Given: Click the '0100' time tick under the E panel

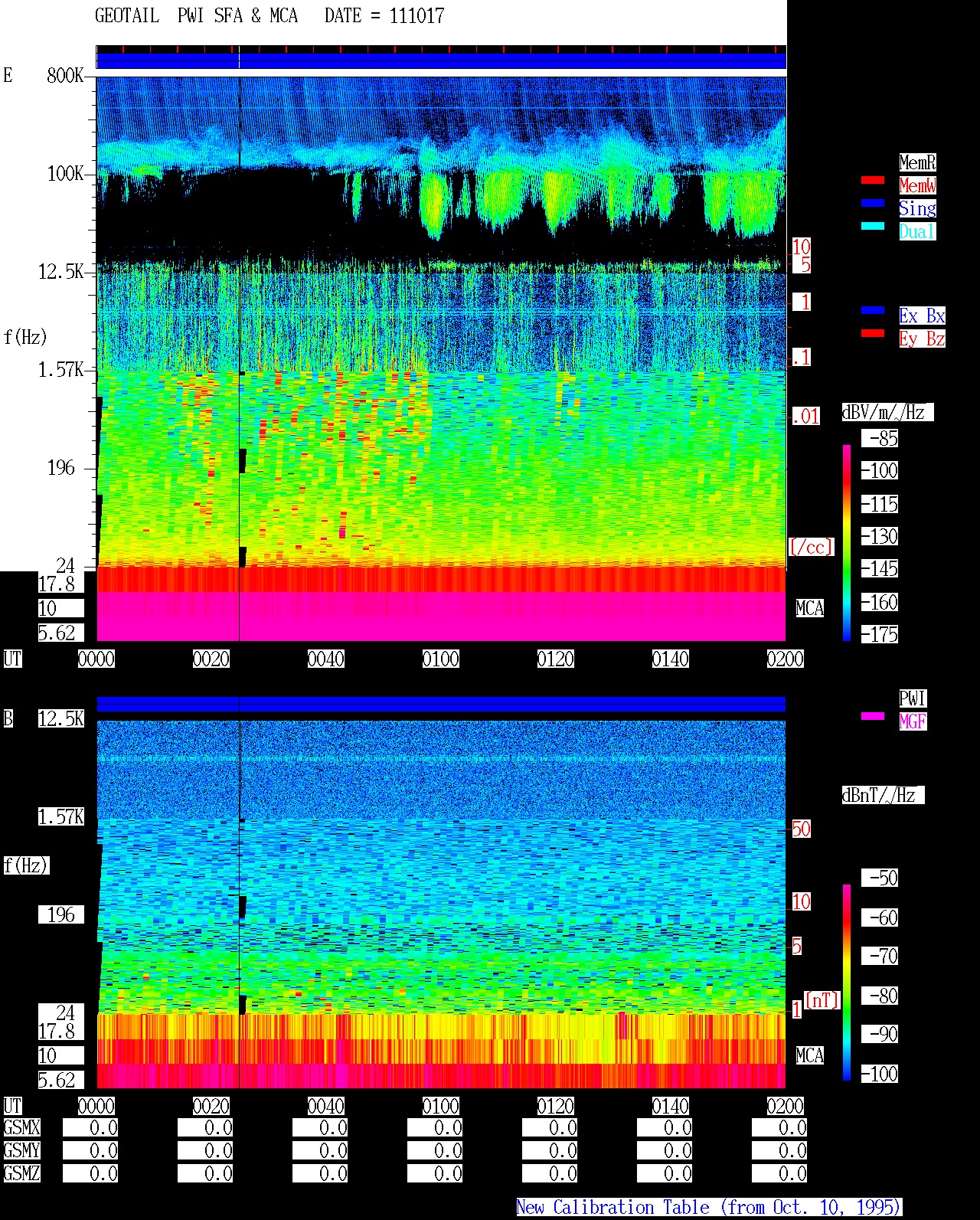Looking at the screenshot, I should [x=441, y=659].
